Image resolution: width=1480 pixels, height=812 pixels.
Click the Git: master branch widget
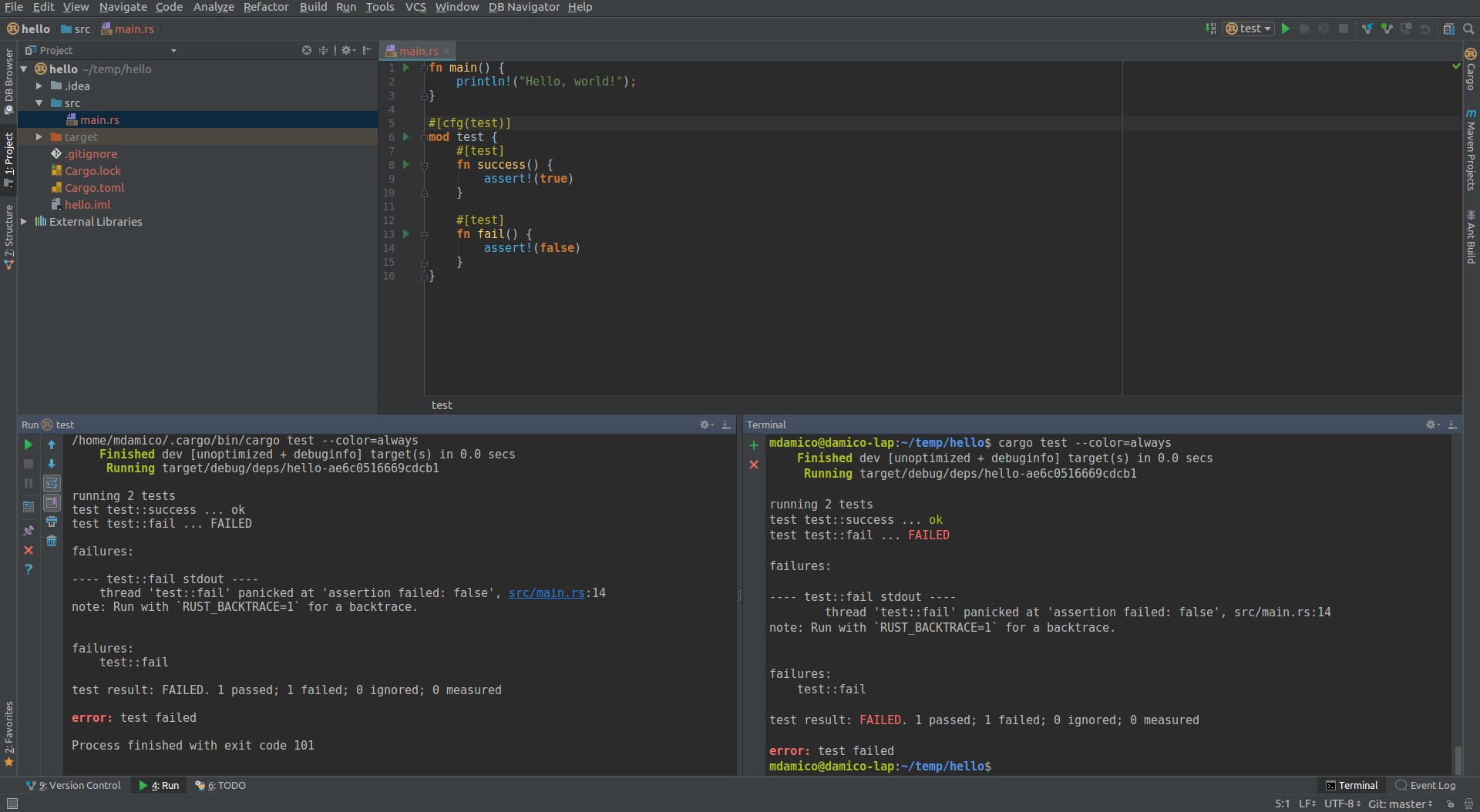click(x=1400, y=804)
